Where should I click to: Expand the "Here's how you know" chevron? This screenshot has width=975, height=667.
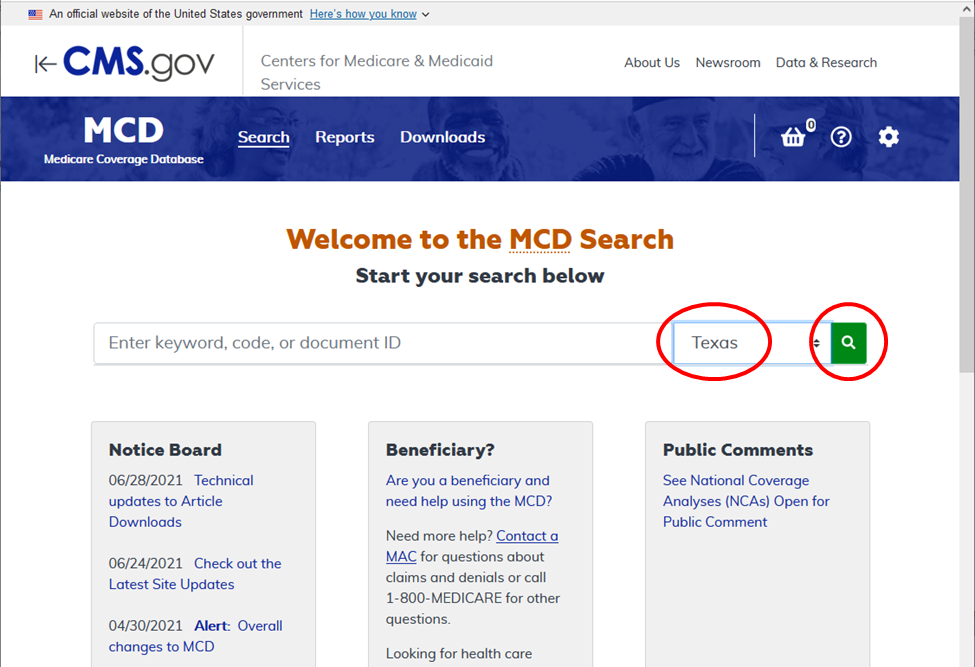click(425, 14)
